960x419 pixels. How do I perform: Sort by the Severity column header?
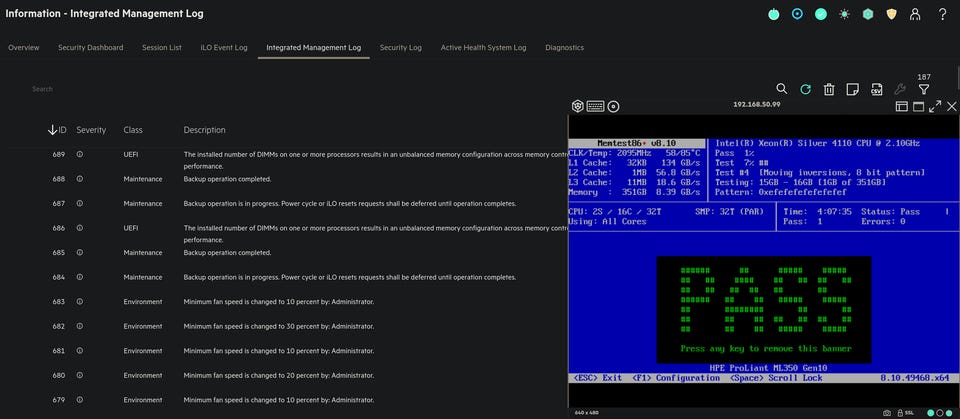(91, 130)
